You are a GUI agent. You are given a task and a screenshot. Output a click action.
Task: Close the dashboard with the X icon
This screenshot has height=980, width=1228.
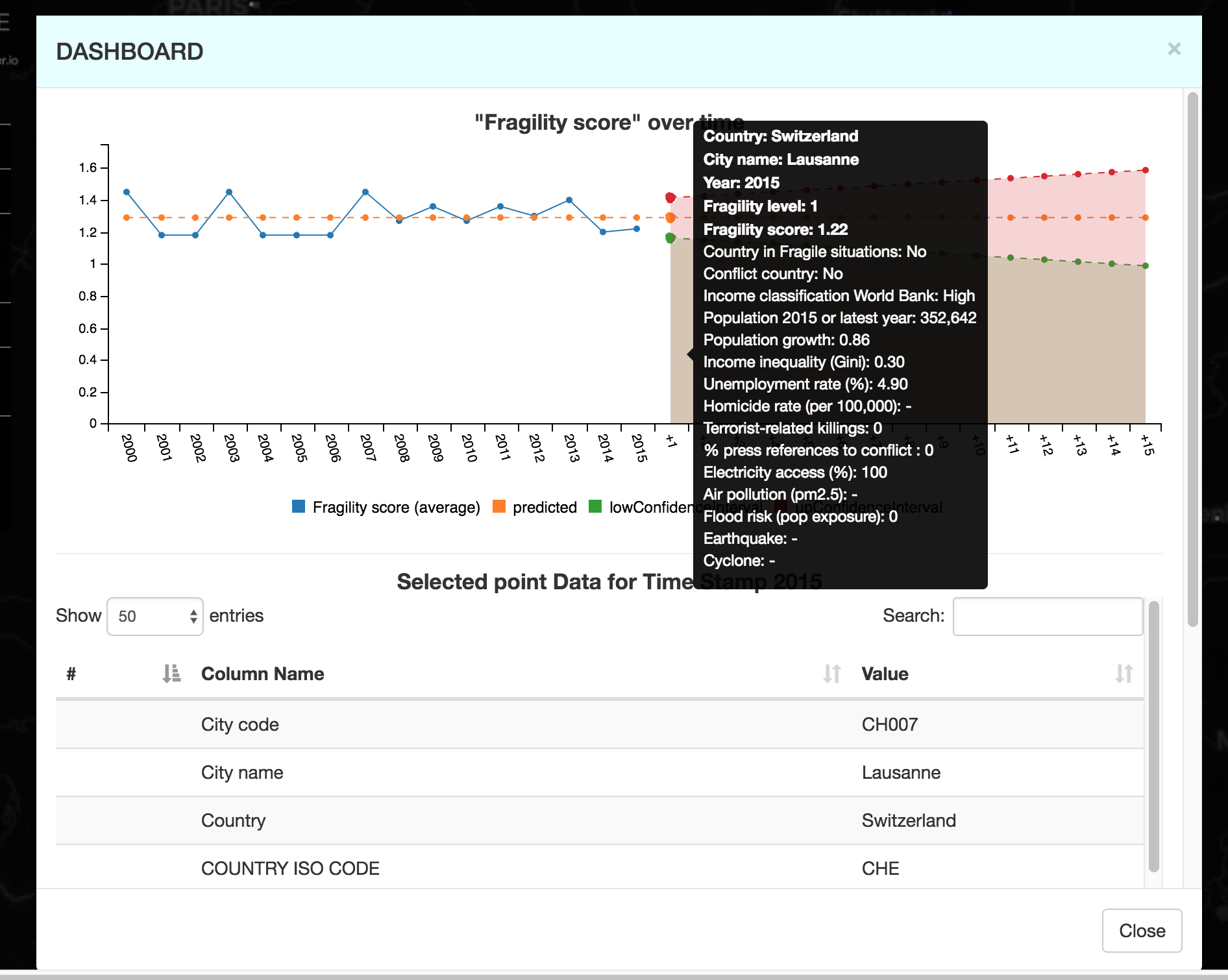pos(1173,49)
